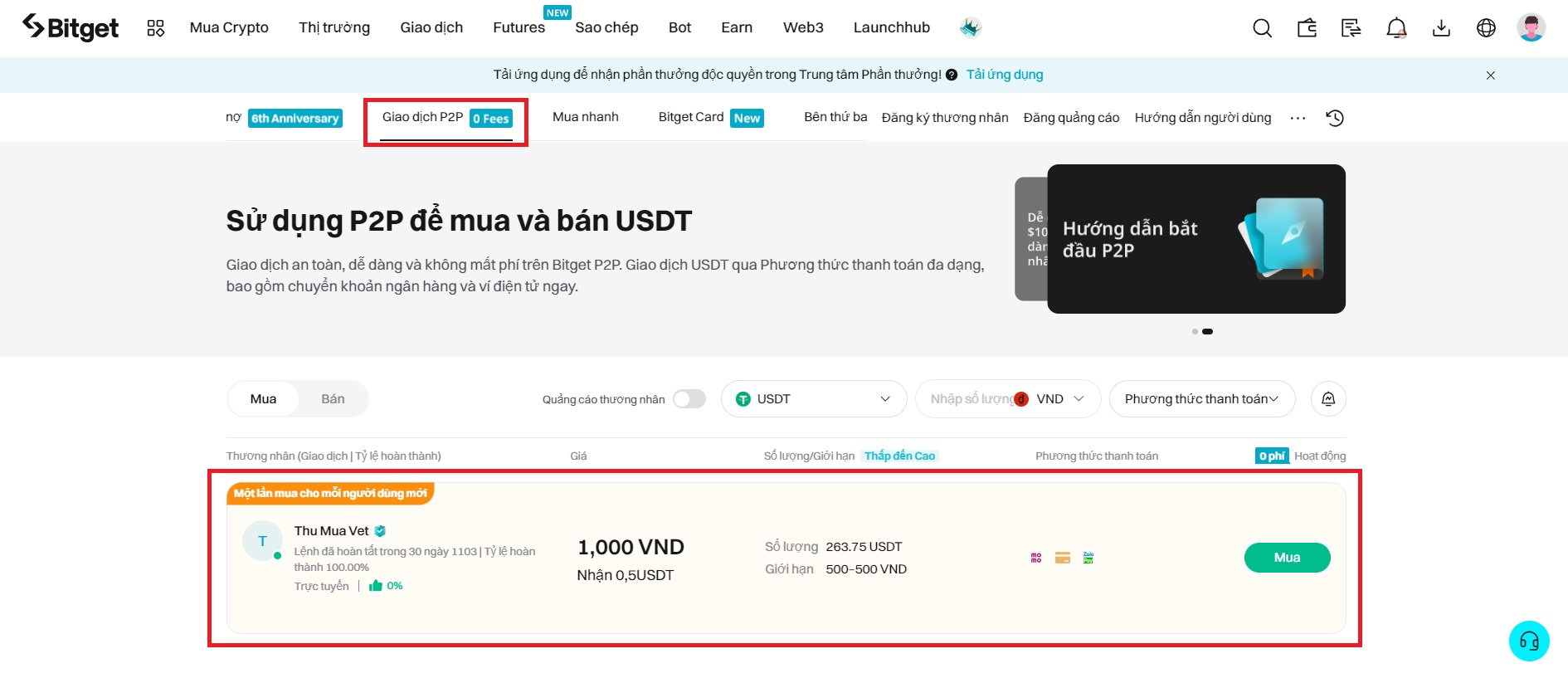Switch to Bên thứ ba tab

coord(835,117)
